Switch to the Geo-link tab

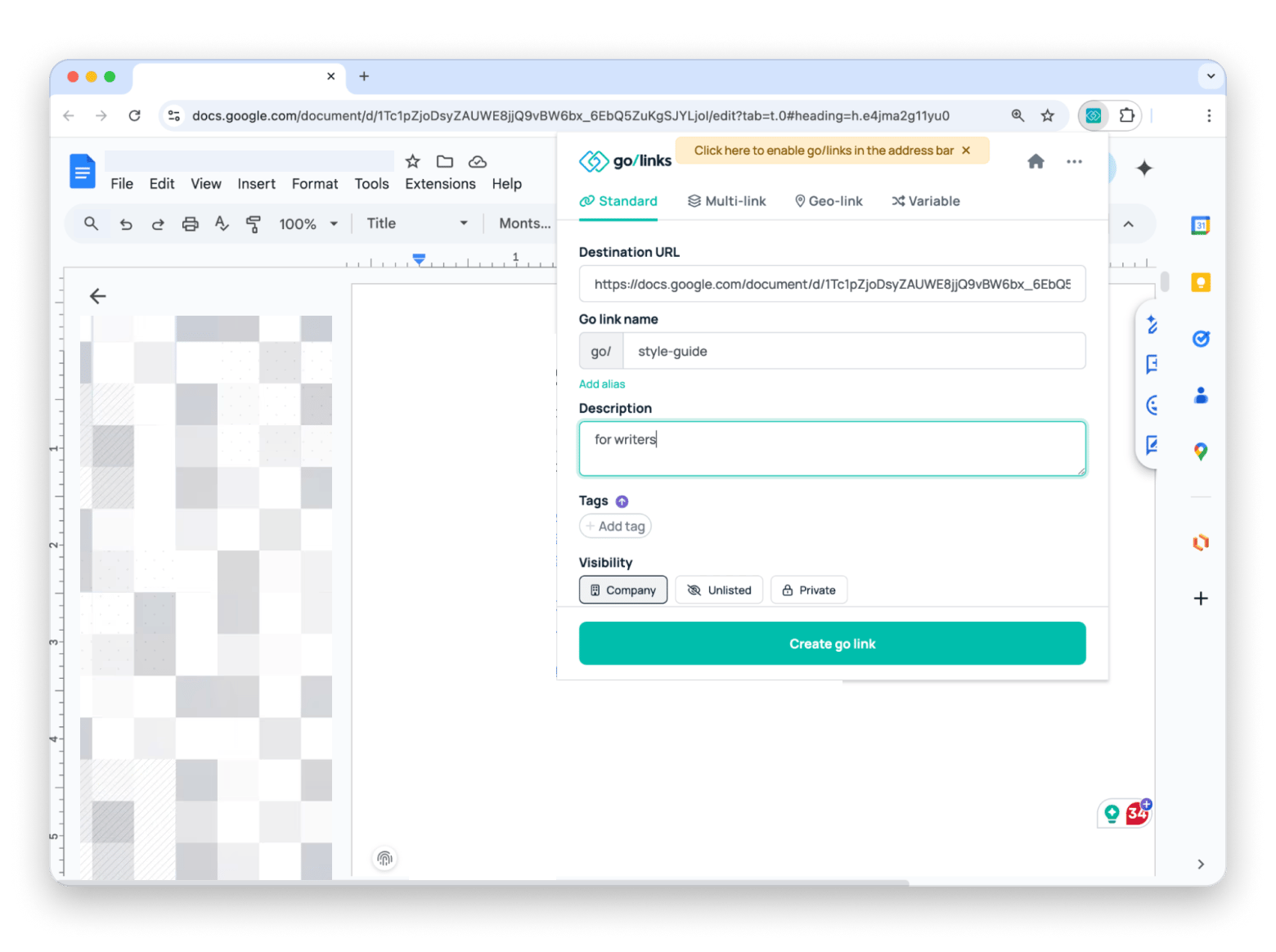point(829,201)
